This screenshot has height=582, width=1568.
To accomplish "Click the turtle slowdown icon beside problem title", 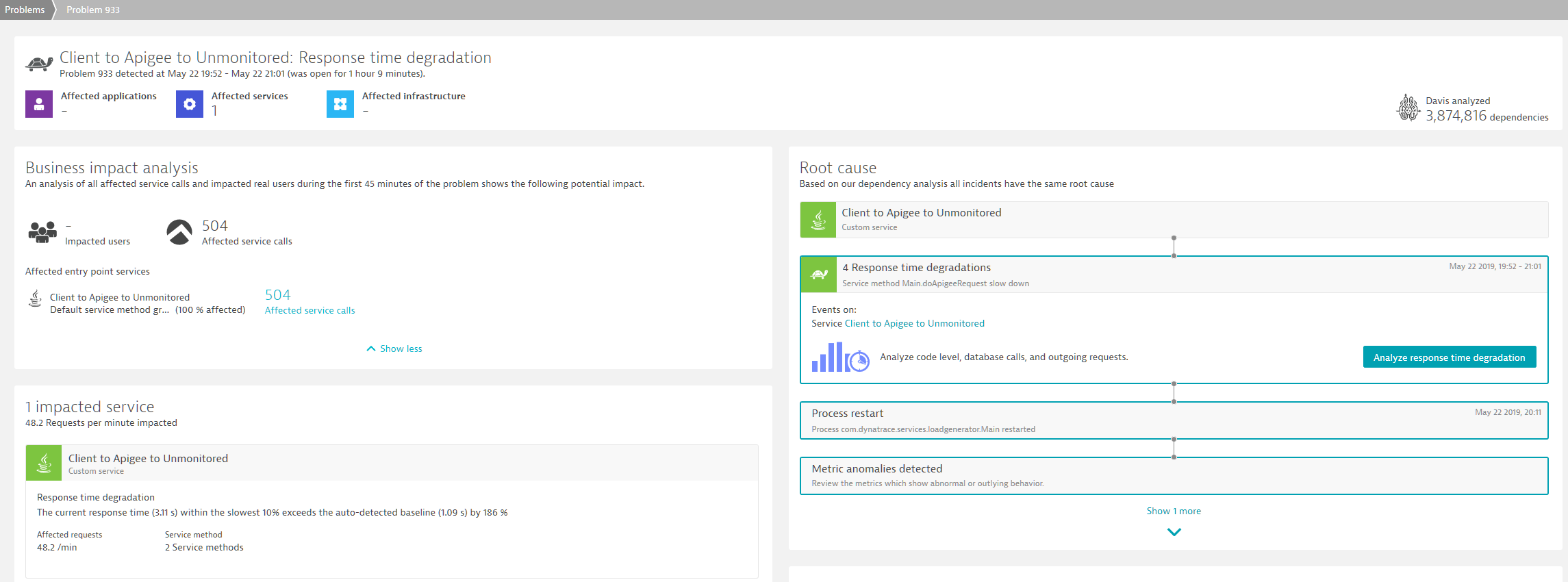I will [39, 64].
